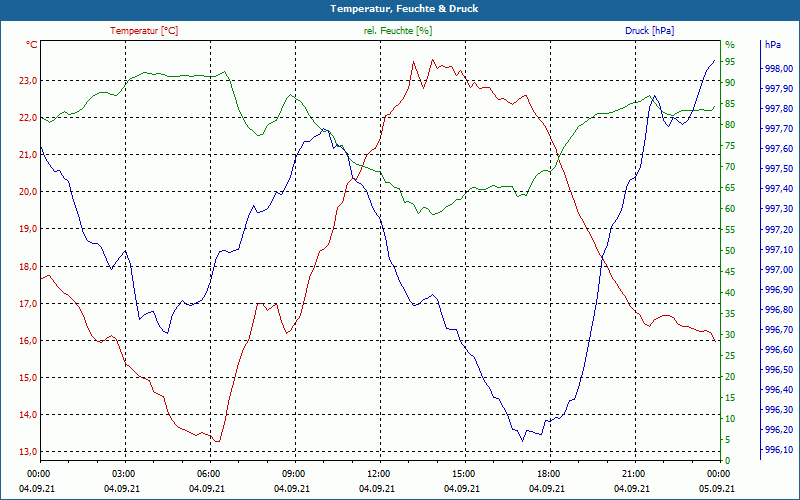This screenshot has width=800, height=500.
Task: Click the '25' humidity axis tick
Action: coord(730,356)
